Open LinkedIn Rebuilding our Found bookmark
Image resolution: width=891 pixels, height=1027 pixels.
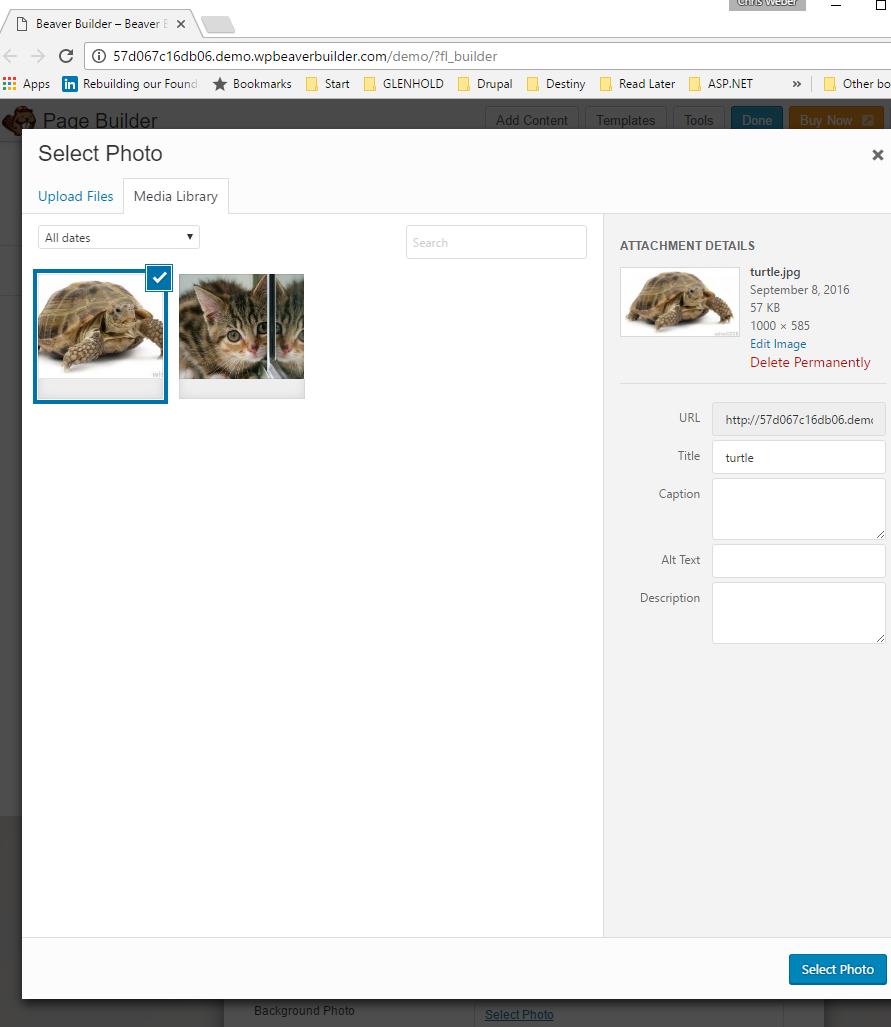[x=130, y=84]
